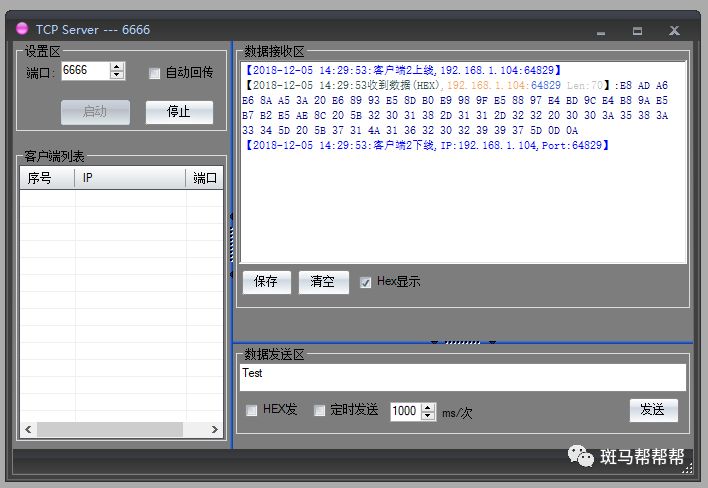Click the vertical splitter collapse handle

click(232, 245)
